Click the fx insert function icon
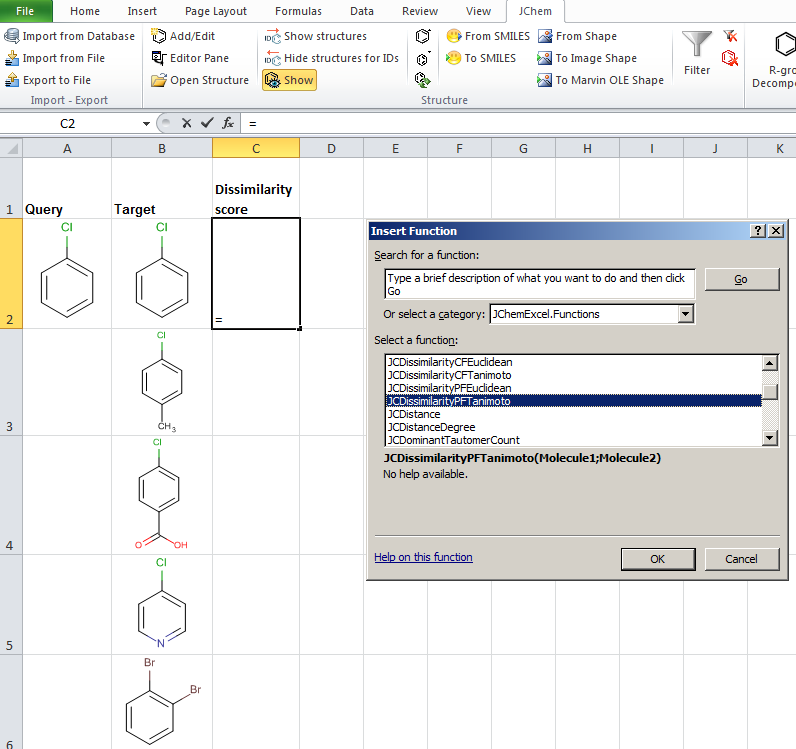The width and height of the screenshot is (796, 749). pos(228,123)
